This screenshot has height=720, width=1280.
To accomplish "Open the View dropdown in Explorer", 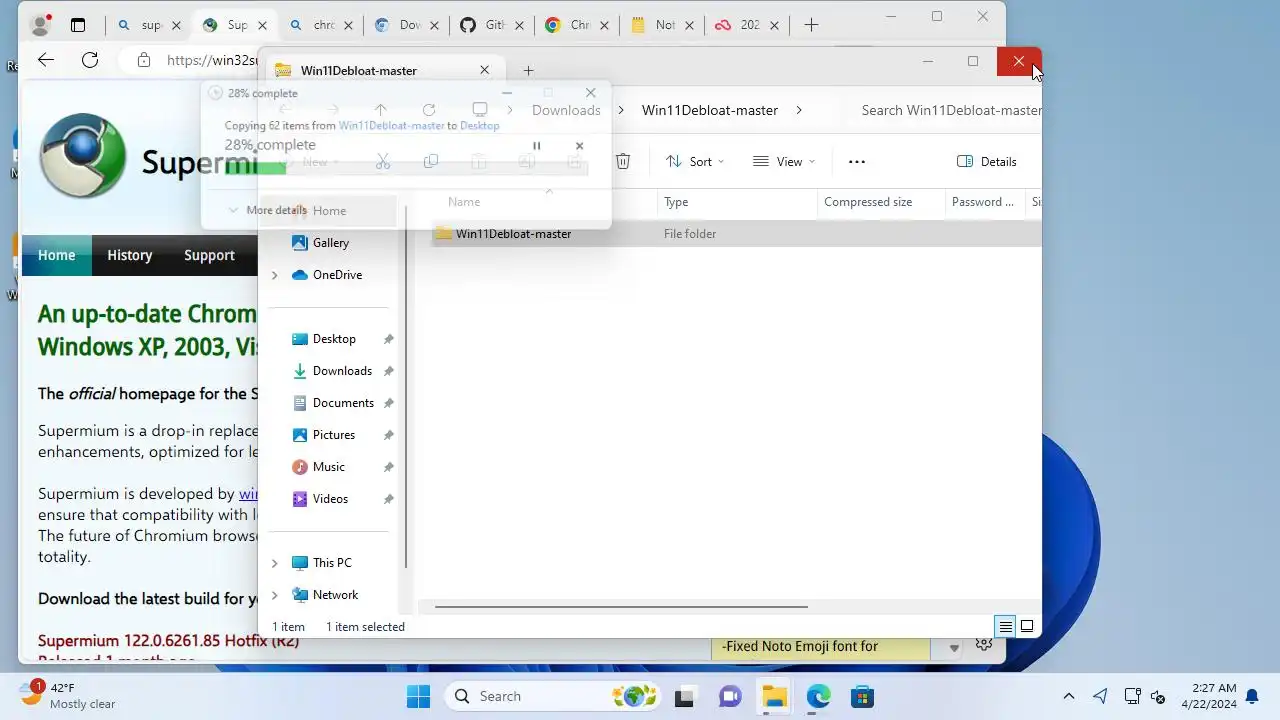I will (x=784, y=161).
